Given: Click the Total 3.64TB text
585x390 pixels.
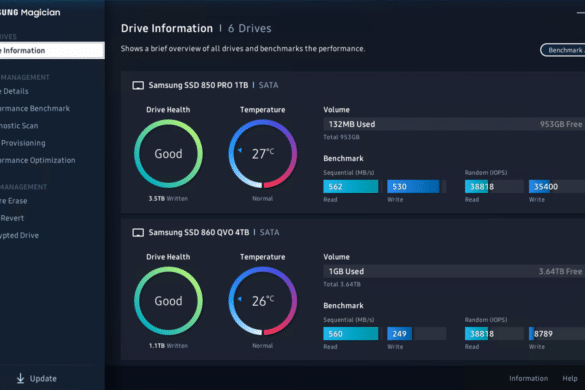Looking at the screenshot, I should coord(342,284).
